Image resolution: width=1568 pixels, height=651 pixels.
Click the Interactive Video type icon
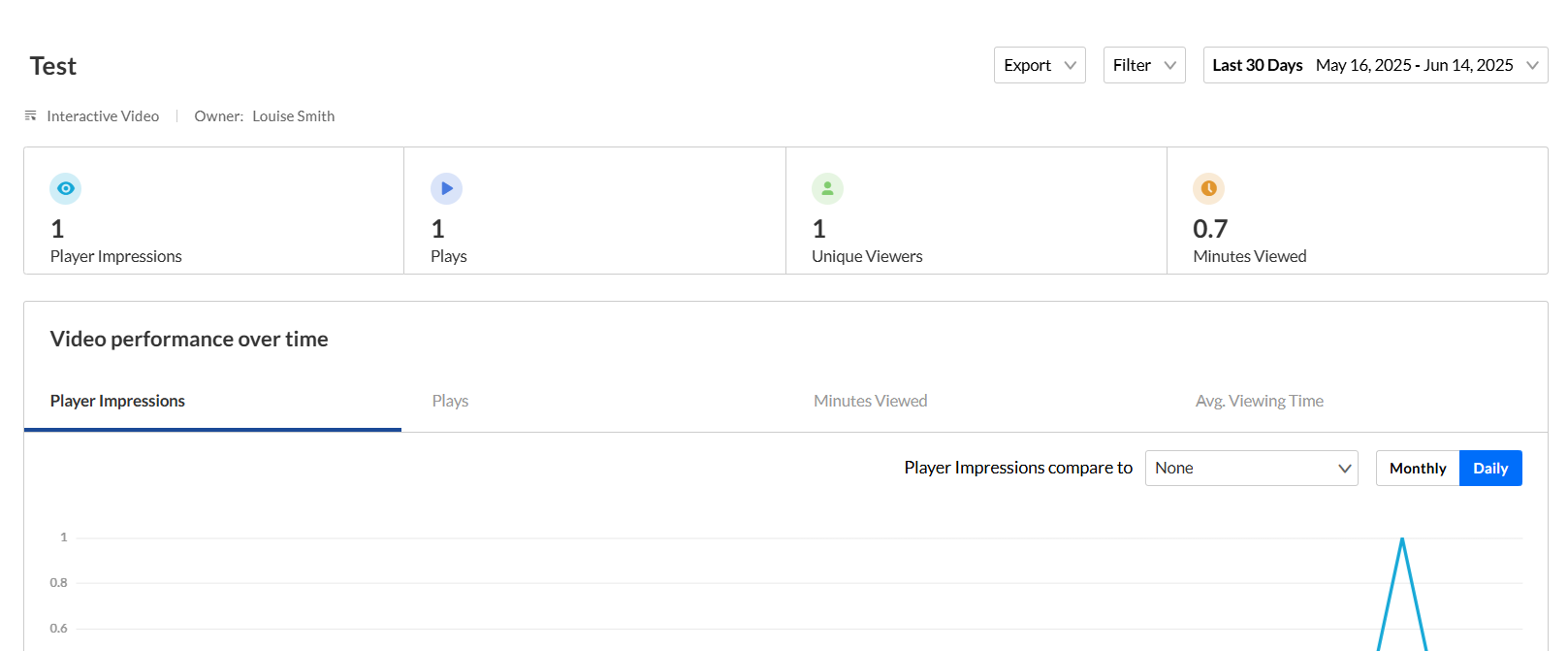31,115
